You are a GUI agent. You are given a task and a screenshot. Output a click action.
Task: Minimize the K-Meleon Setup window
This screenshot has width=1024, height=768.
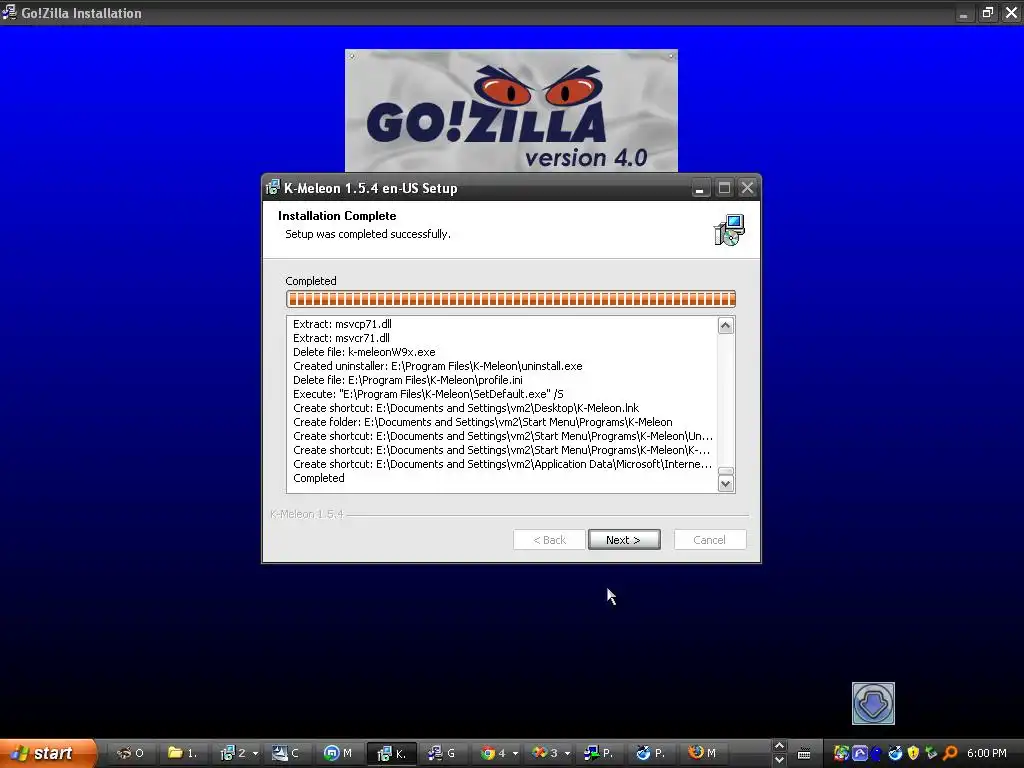pyautogui.click(x=700, y=188)
